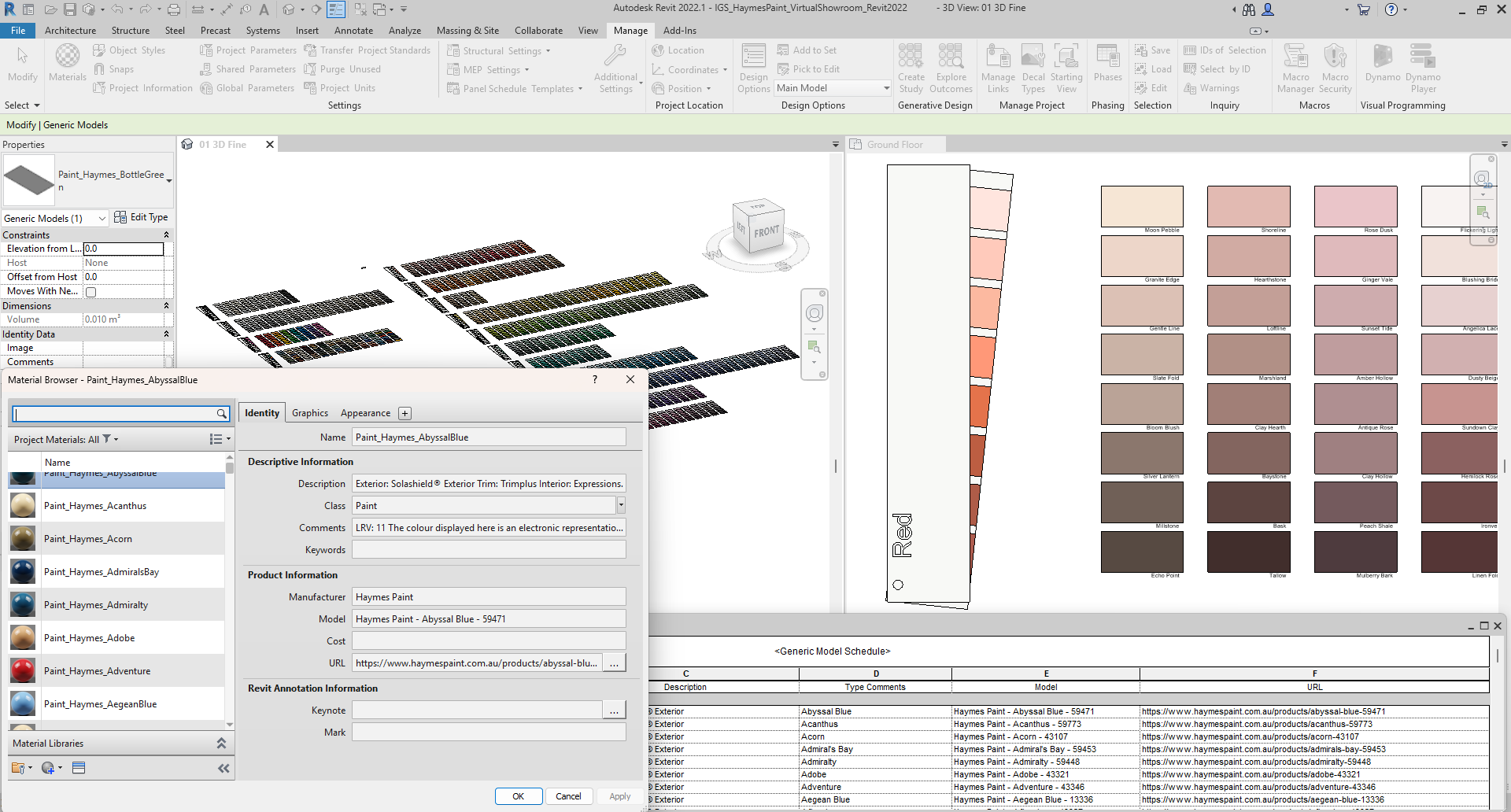The width and height of the screenshot is (1511, 812).
Task: Open Manage Links
Action: [x=998, y=67]
